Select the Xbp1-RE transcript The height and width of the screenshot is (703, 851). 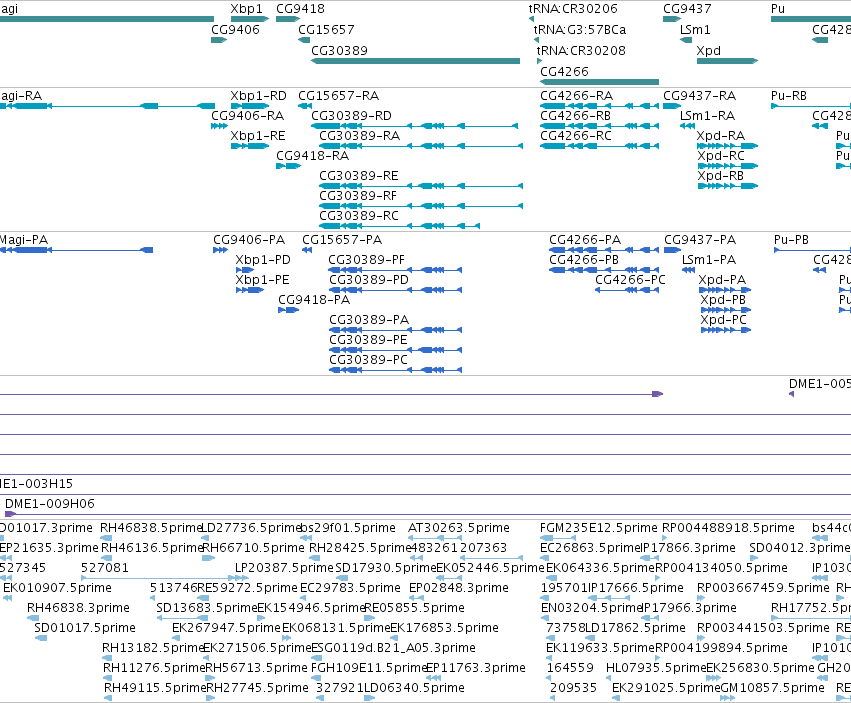click(250, 146)
